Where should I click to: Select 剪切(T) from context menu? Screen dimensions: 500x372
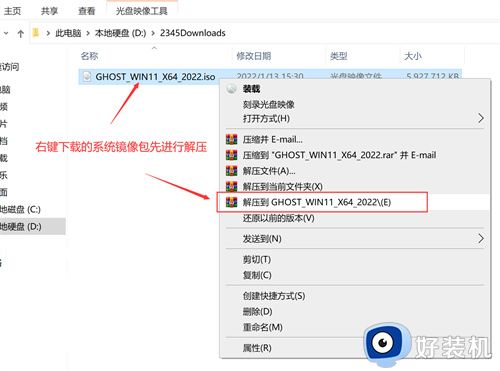(x=257, y=259)
